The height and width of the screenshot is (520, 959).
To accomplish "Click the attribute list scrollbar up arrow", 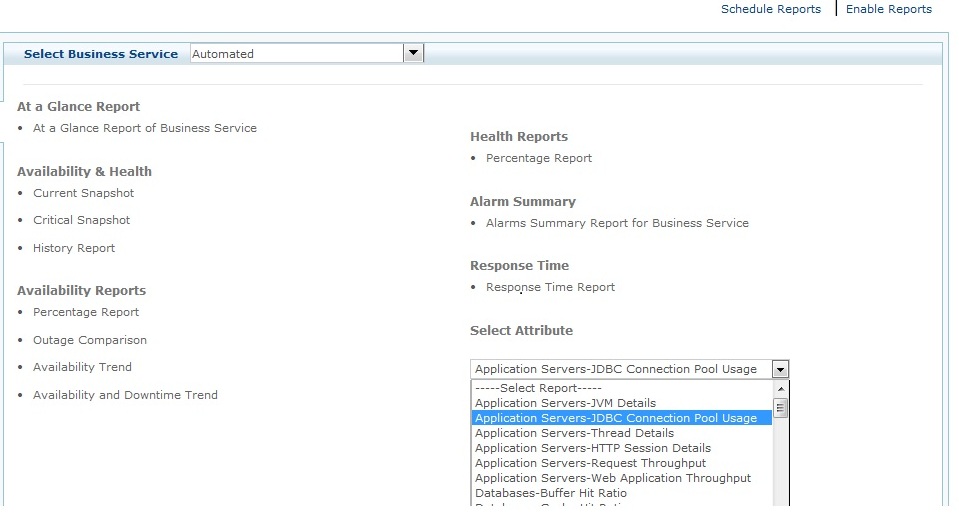I will point(781,389).
